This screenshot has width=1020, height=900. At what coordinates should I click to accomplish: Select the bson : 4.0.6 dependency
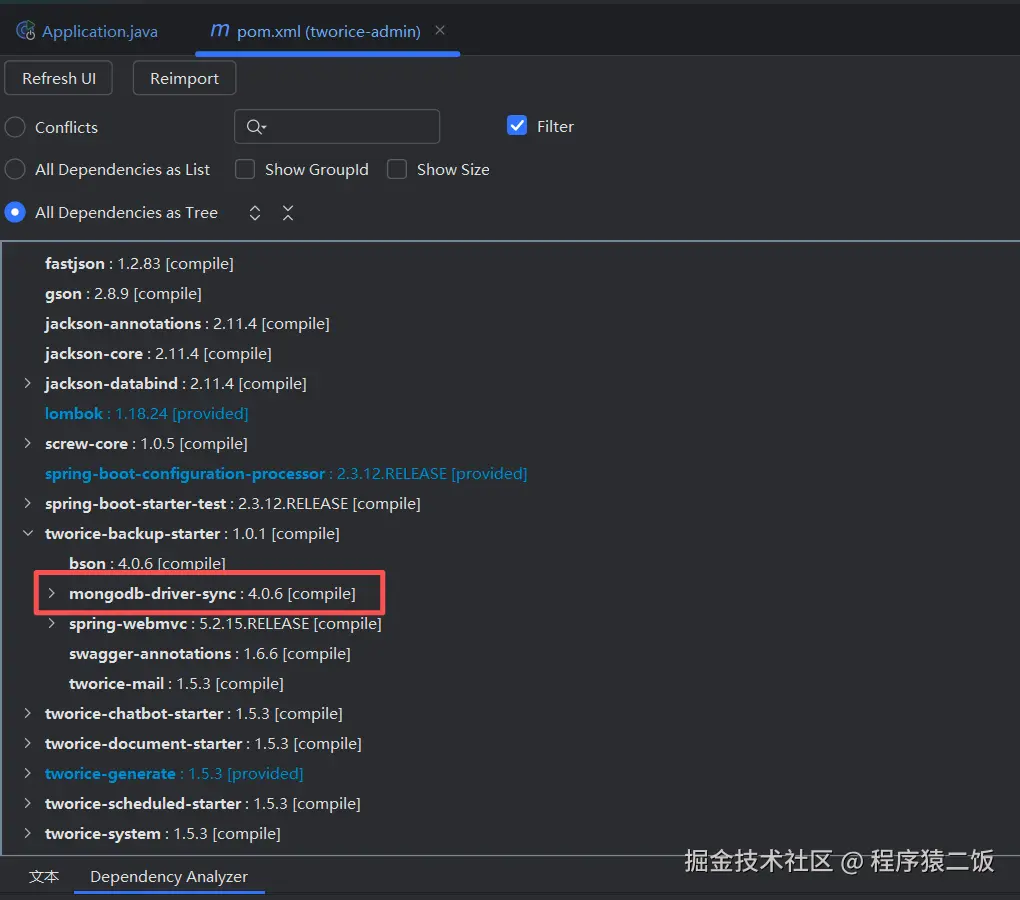tap(147, 562)
